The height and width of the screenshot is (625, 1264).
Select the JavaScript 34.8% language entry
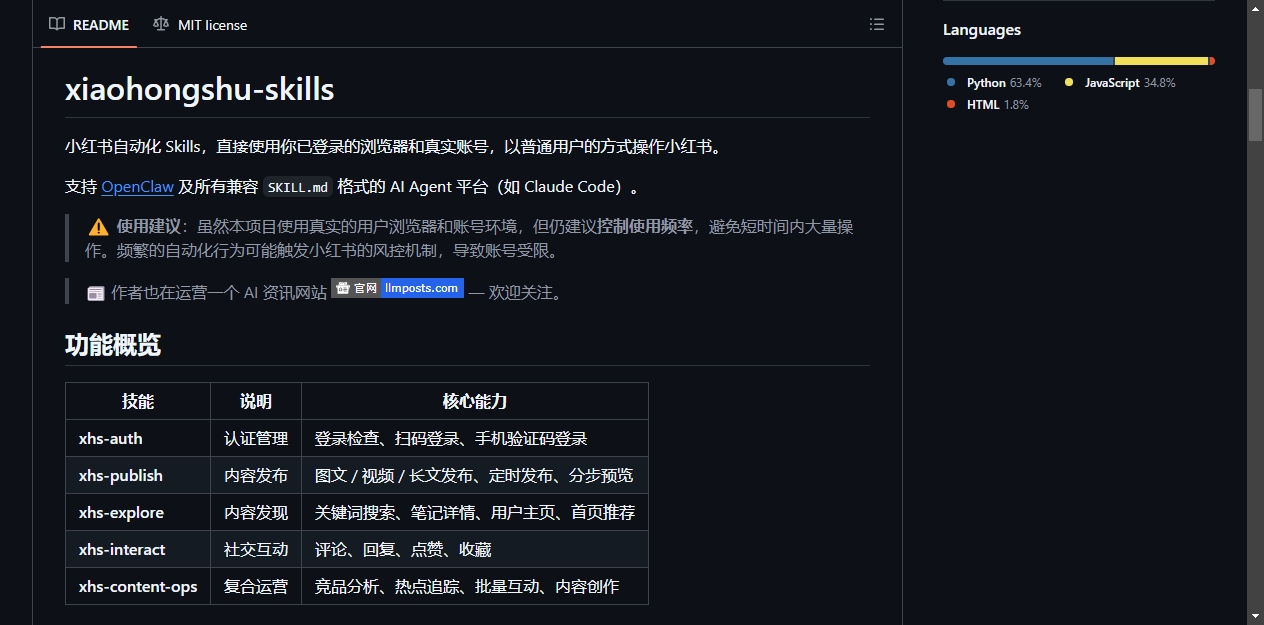click(1120, 83)
